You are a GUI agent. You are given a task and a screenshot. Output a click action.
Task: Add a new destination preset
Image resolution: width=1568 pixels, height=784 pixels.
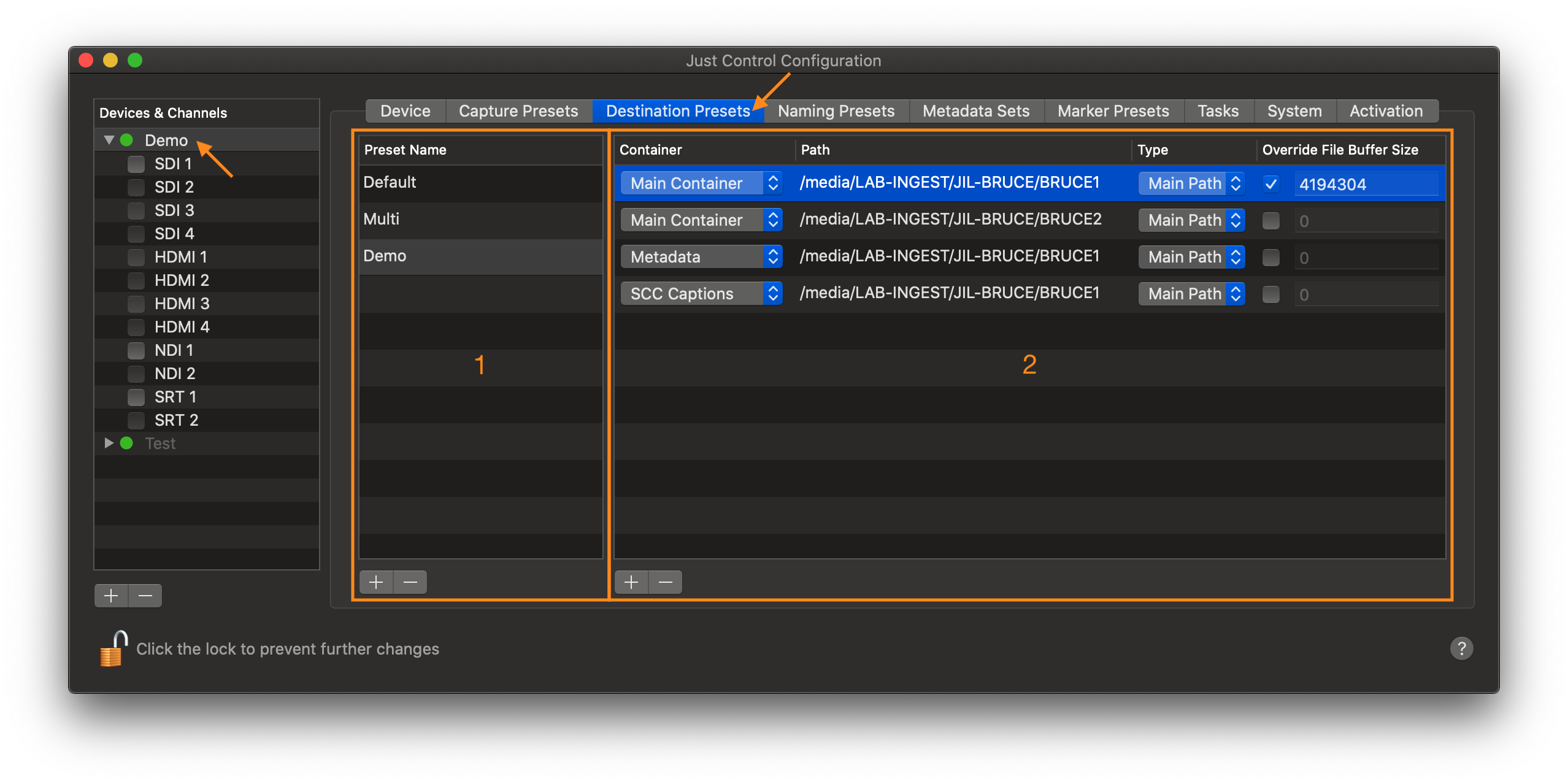click(376, 582)
